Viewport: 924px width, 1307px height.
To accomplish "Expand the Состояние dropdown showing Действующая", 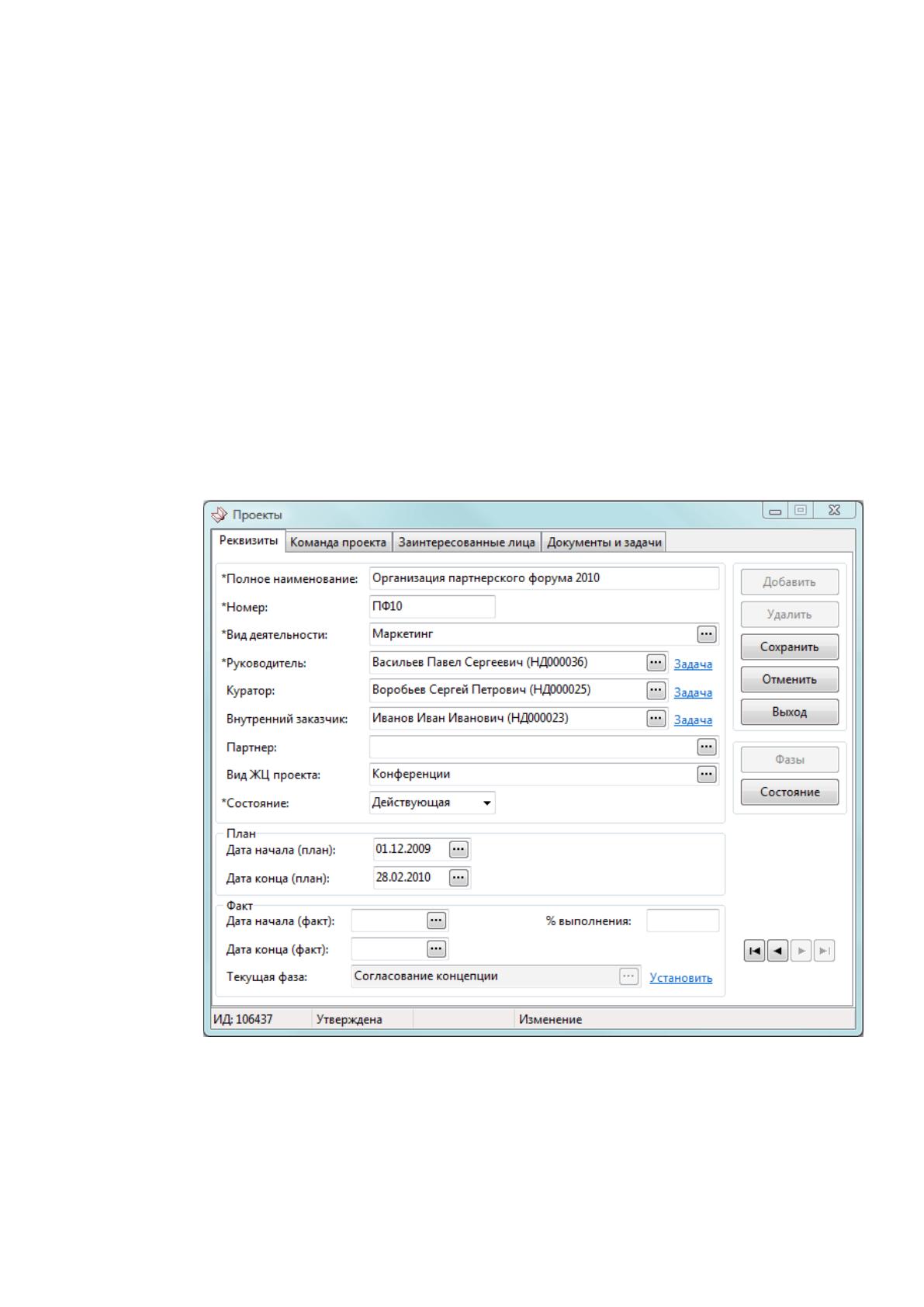I will tap(487, 803).
